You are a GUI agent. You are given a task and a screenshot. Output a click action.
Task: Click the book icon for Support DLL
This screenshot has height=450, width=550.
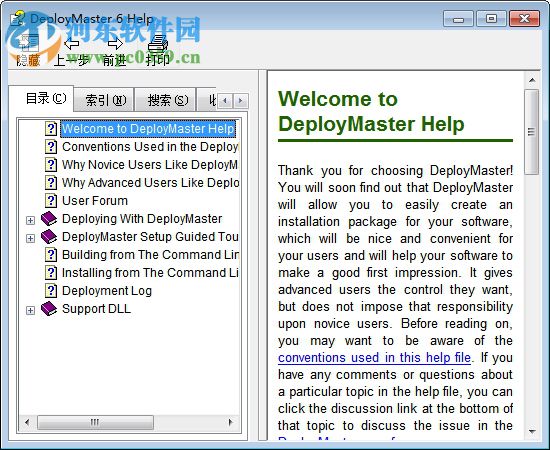click(49, 309)
